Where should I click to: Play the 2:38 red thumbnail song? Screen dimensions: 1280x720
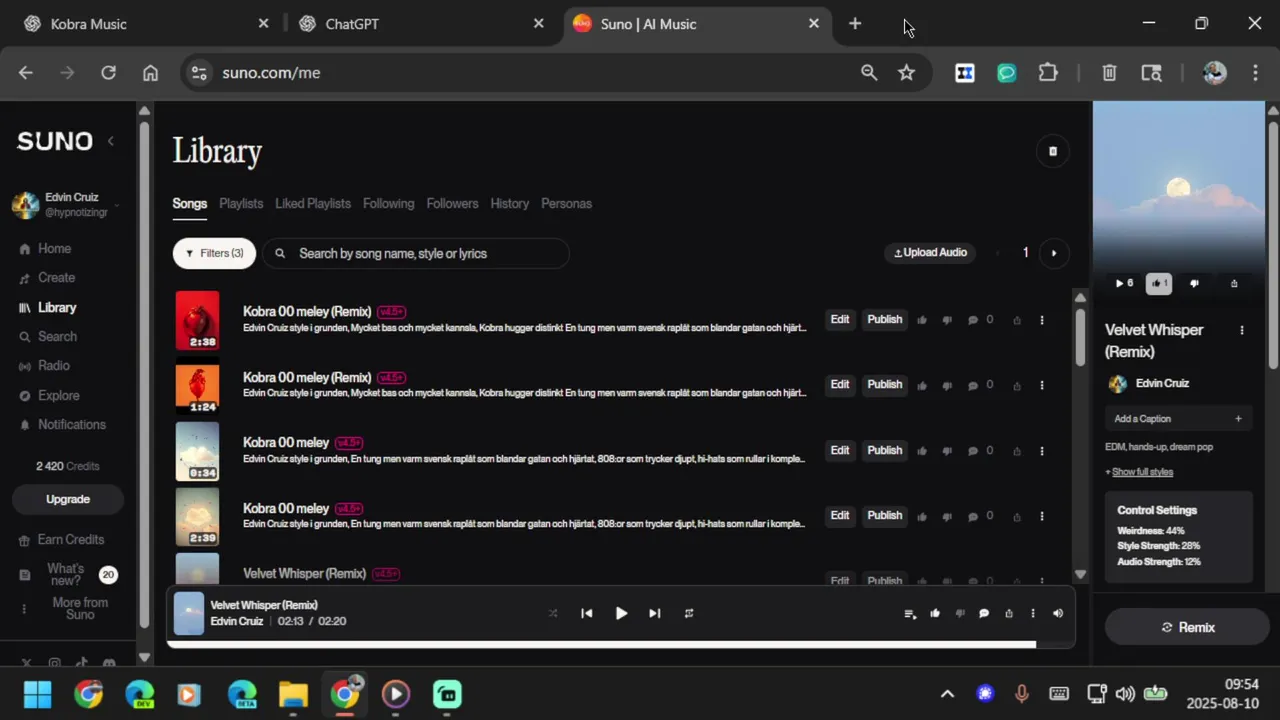[x=197, y=320]
